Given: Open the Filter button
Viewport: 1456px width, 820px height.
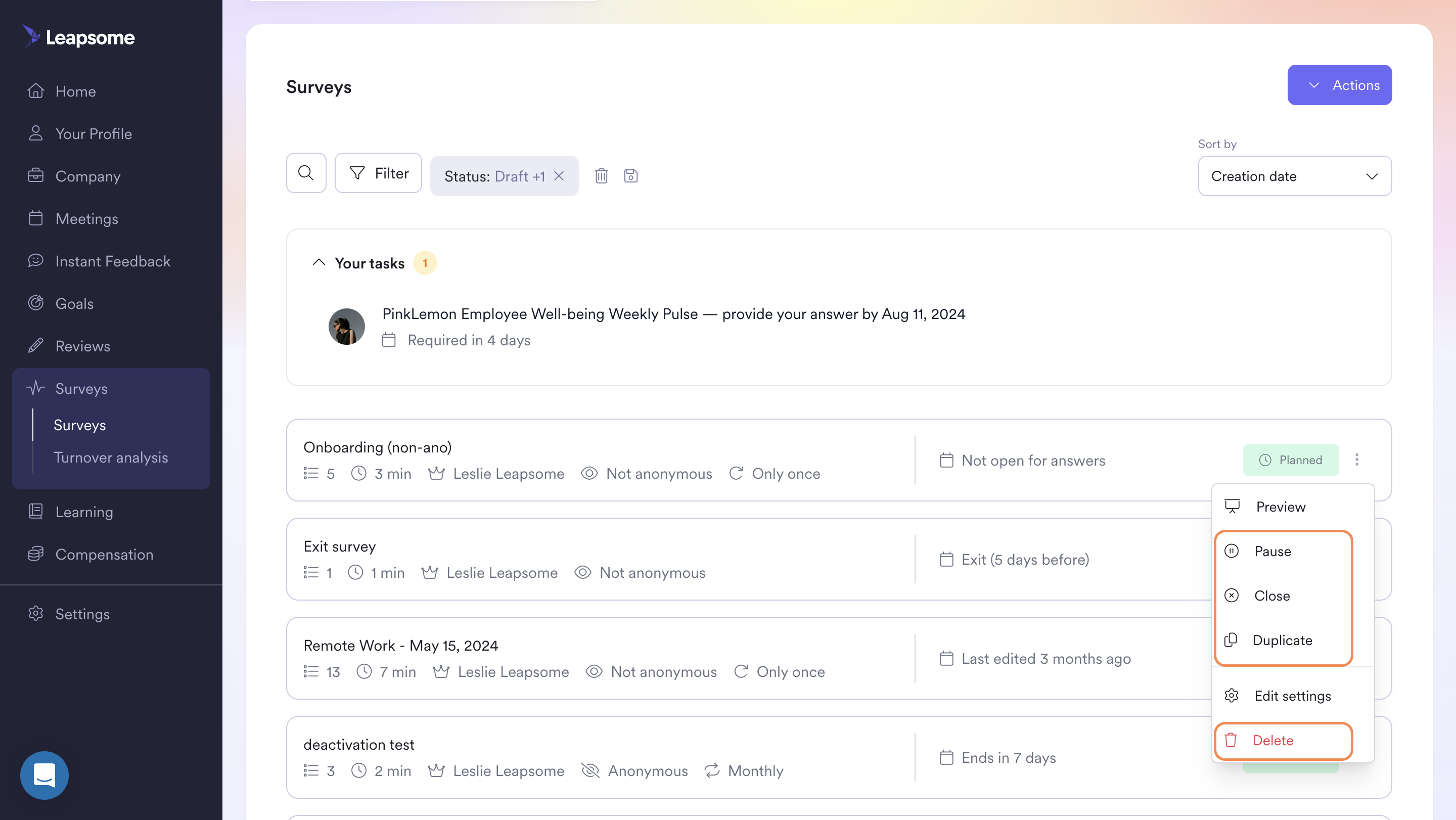Looking at the screenshot, I should [x=378, y=173].
